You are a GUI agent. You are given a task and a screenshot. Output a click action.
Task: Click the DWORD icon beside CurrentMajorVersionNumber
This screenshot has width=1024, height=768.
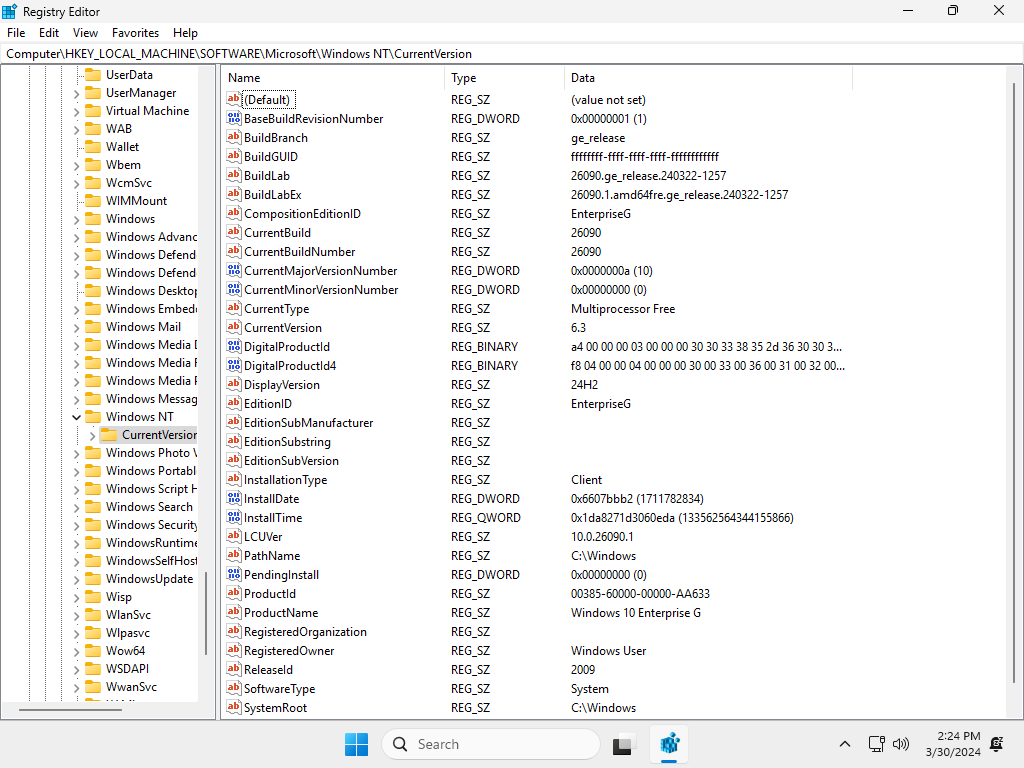[x=234, y=270]
